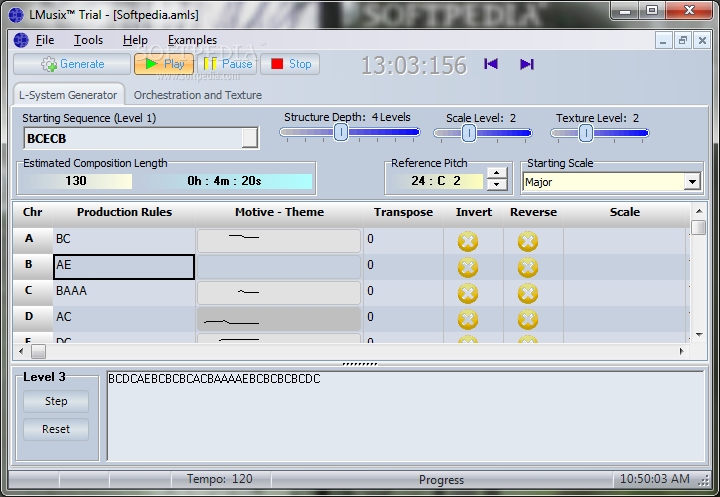This screenshot has width=720, height=497.
Task: Restore the inner document window
Action: click(683, 40)
